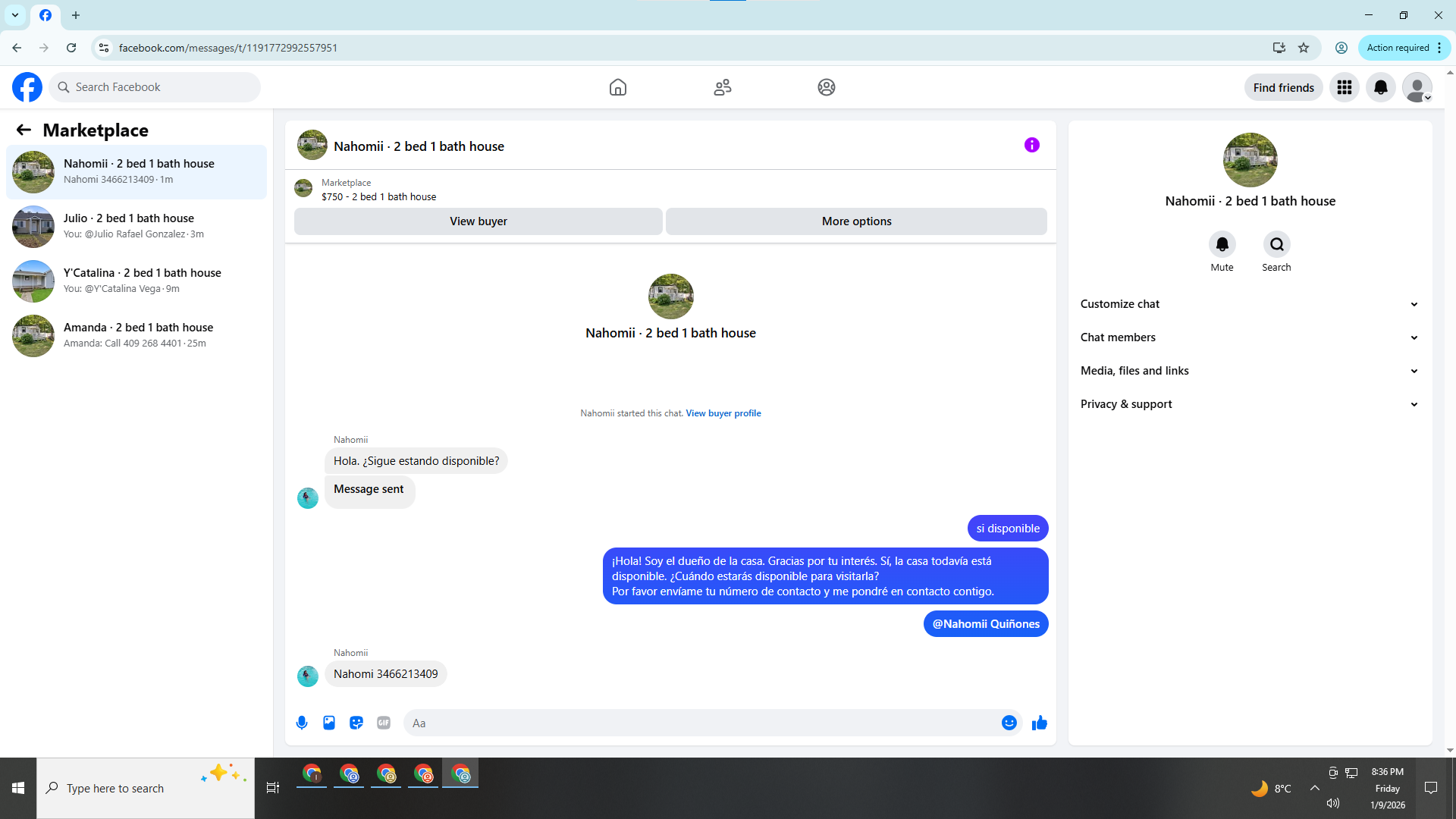Expand Customize chat section

pos(1249,304)
